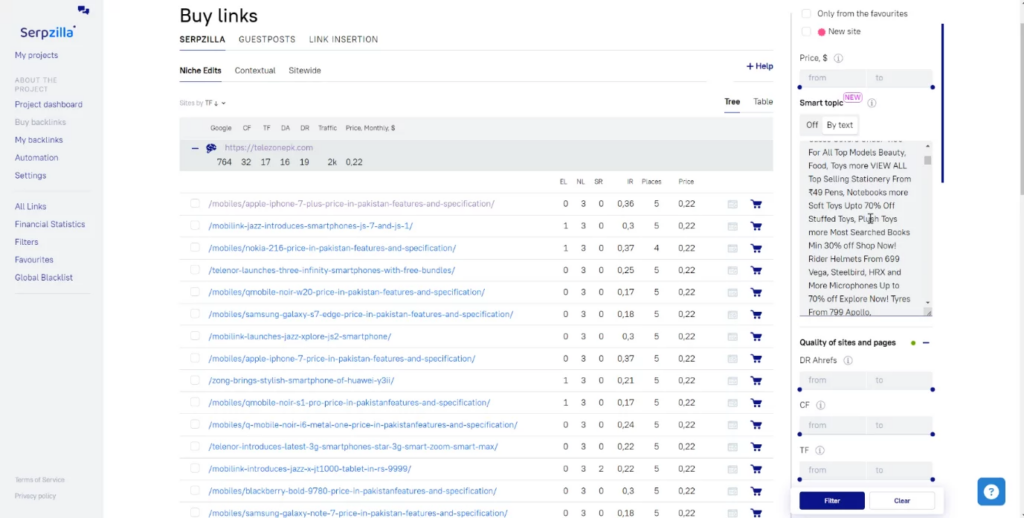Tick the 'New site' checkbox

(806, 32)
